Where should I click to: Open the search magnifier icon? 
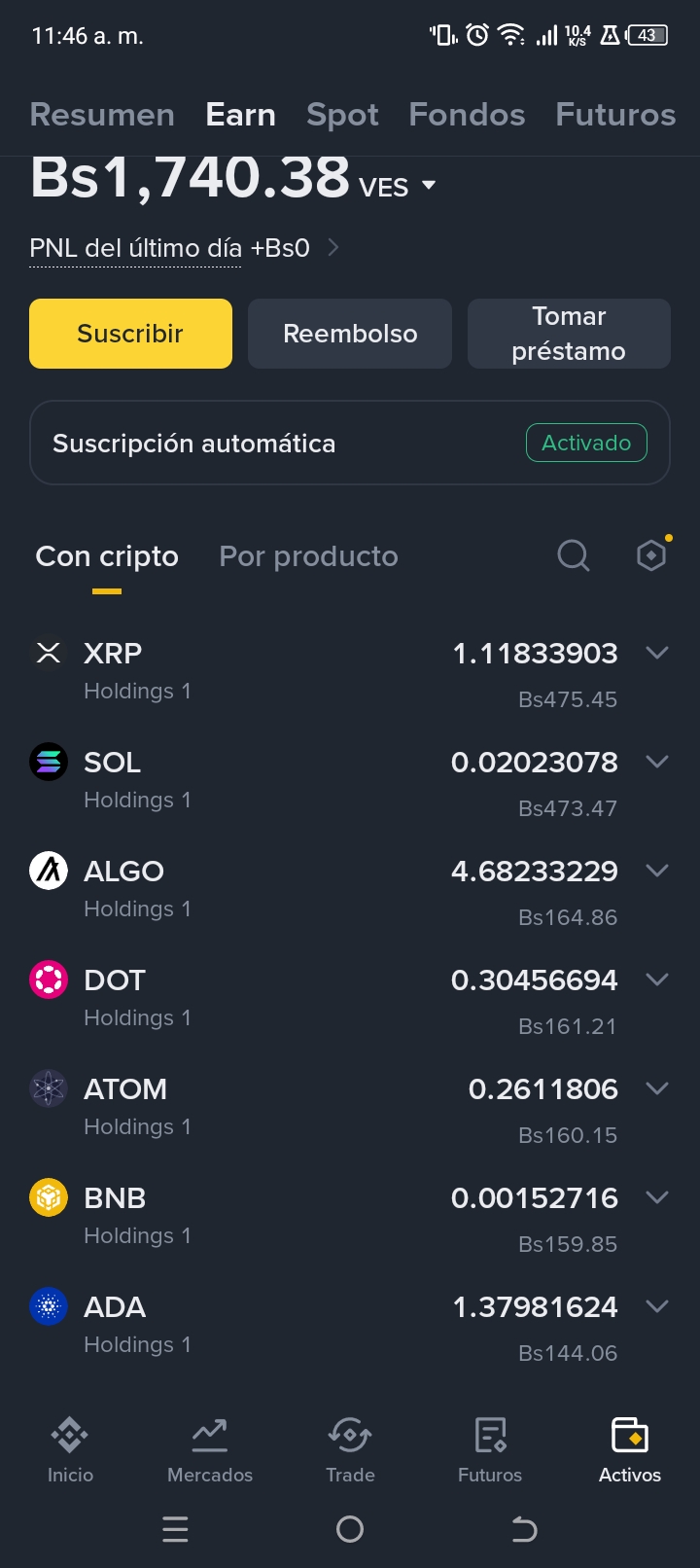[574, 556]
